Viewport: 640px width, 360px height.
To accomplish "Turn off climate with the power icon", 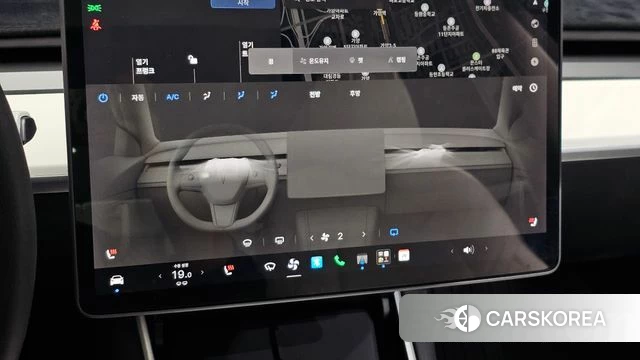I will pyautogui.click(x=103, y=98).
